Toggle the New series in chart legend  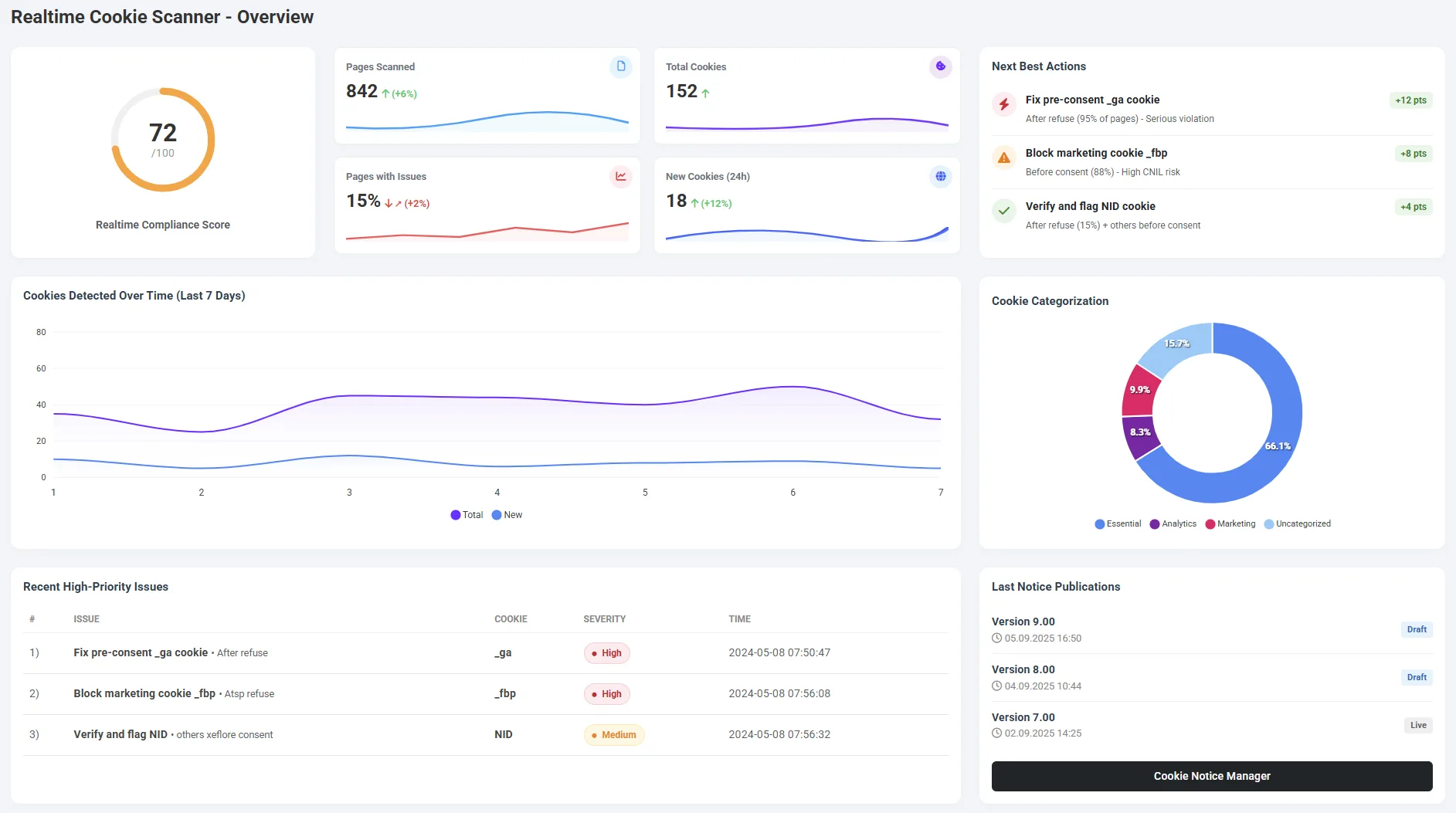507,515
